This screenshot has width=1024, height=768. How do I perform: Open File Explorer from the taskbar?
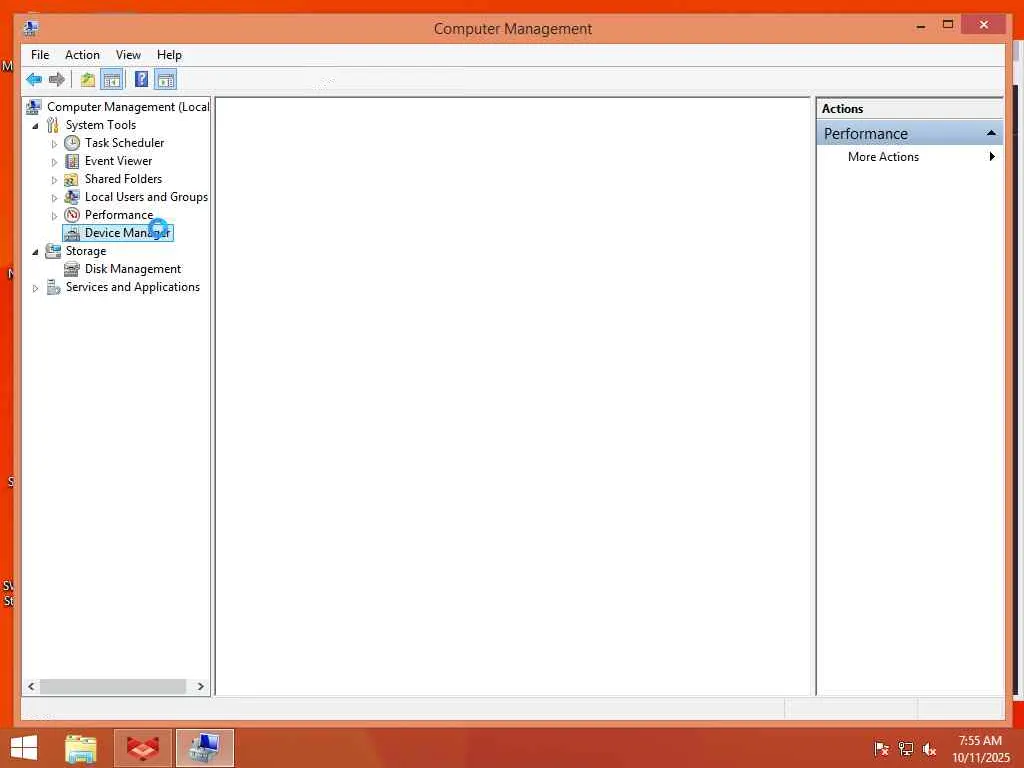click(81, 748)
